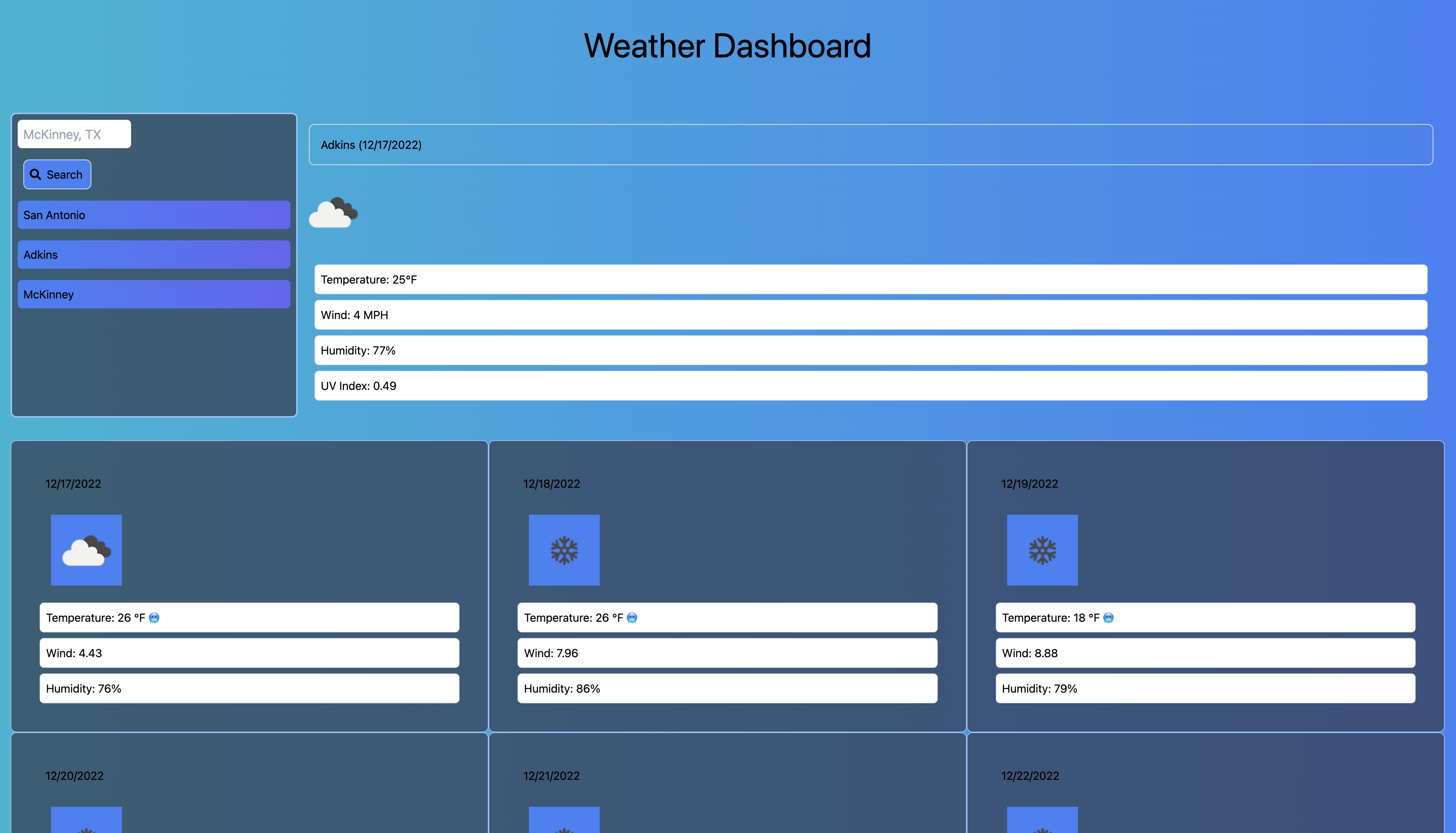This screenshot has height=833, width=1456.
Task: Click the 12/19/2022 forecast date
Action: [x=1029, y=484]
